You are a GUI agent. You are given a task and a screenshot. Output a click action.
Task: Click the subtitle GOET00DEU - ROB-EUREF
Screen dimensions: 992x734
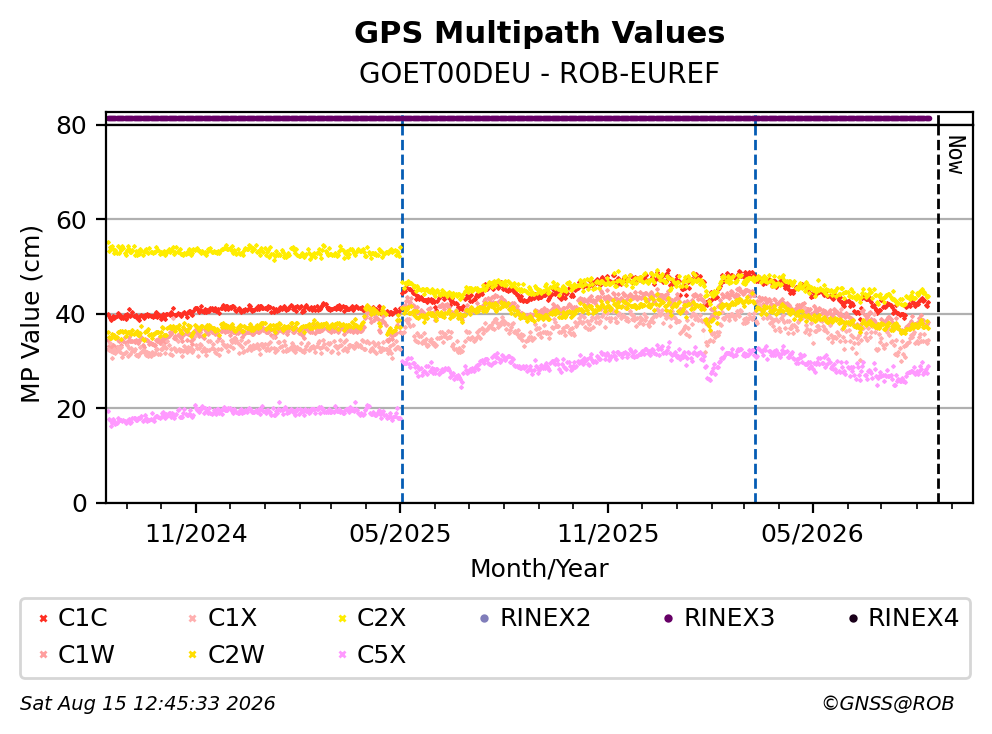tap(539, 73)
